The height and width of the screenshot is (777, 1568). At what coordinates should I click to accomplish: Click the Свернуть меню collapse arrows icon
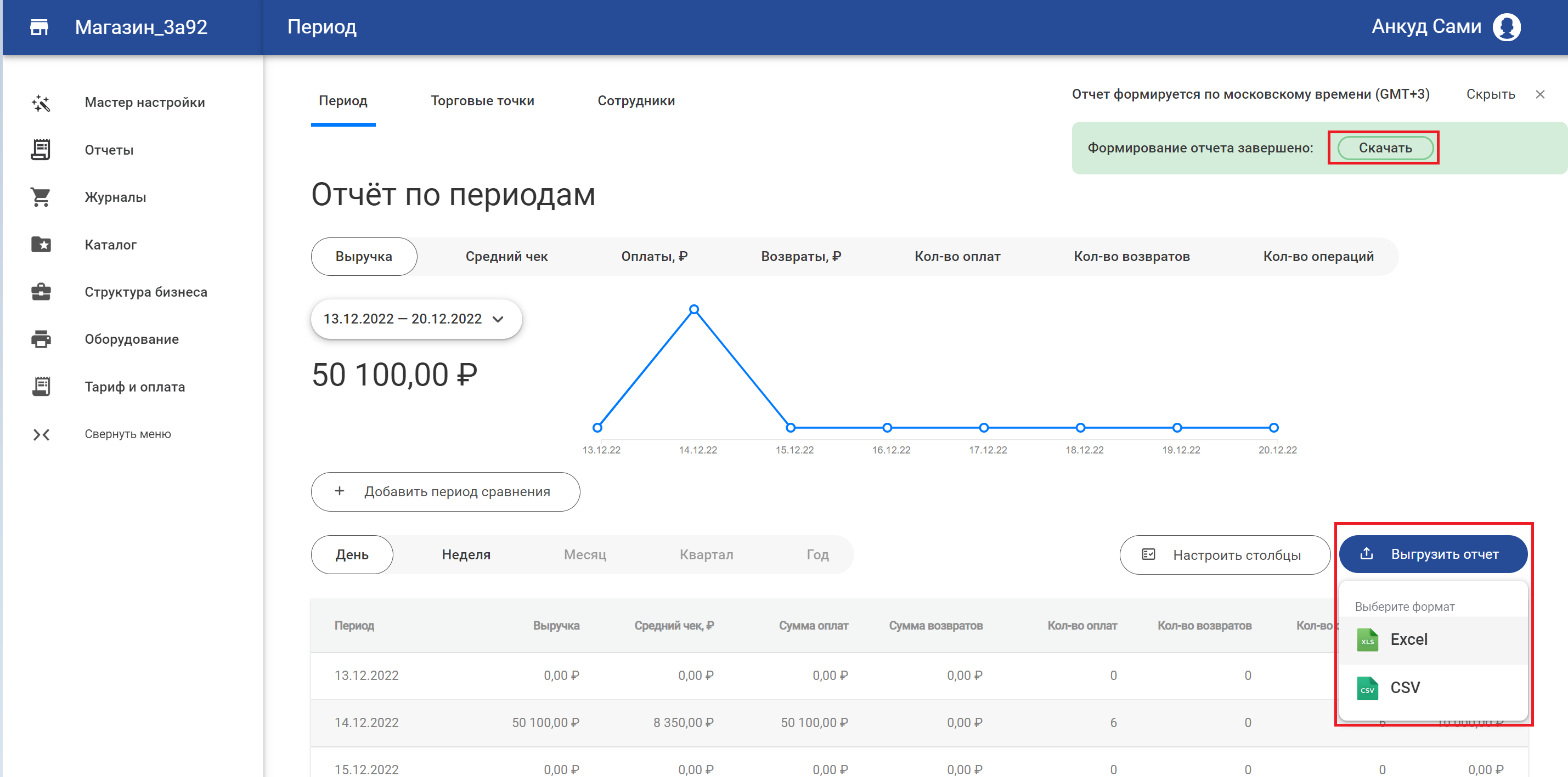(41, 434)
